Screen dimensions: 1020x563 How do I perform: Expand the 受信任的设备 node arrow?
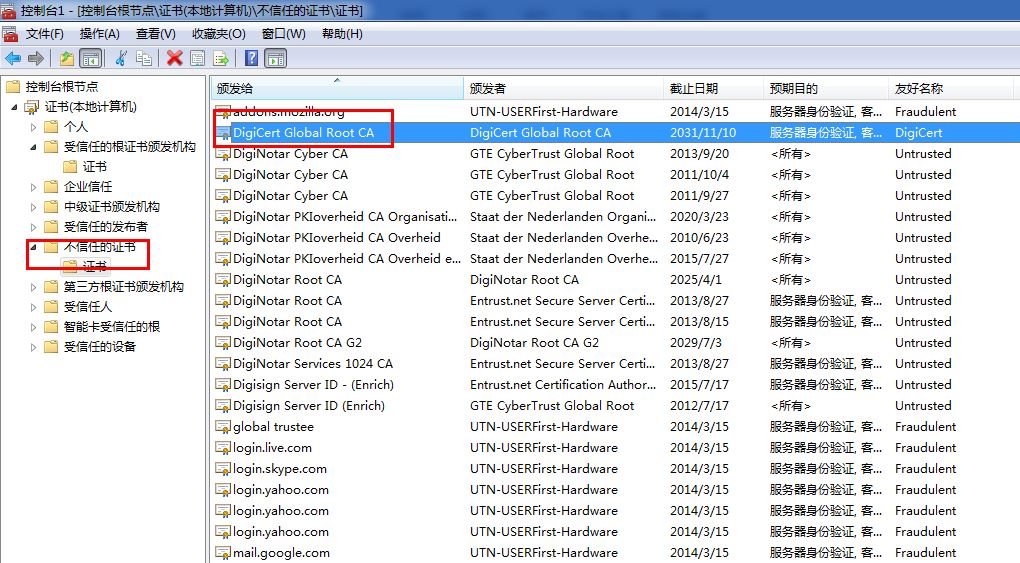[x=33, y=347]
